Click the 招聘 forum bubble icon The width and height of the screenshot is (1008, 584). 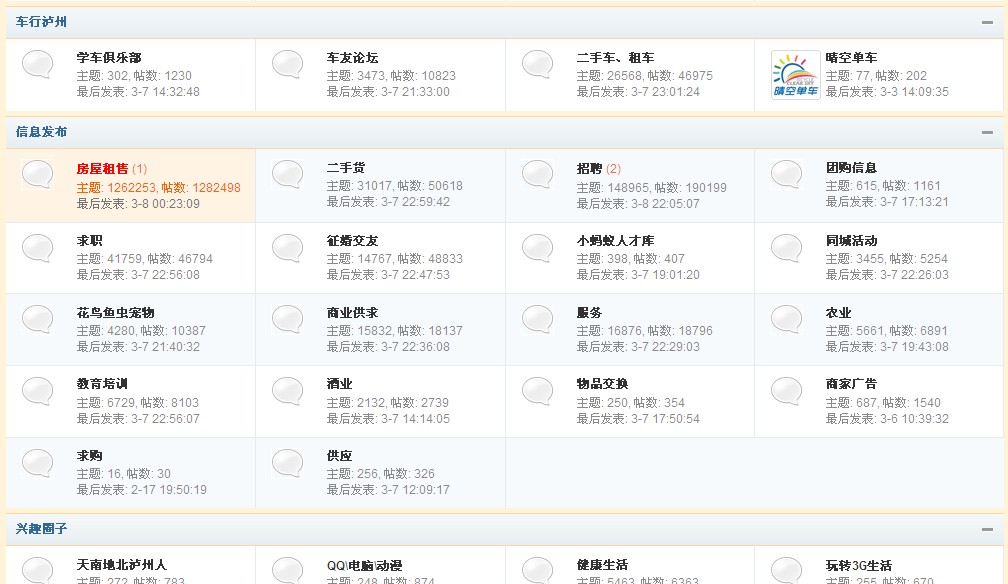pos(537,174)
